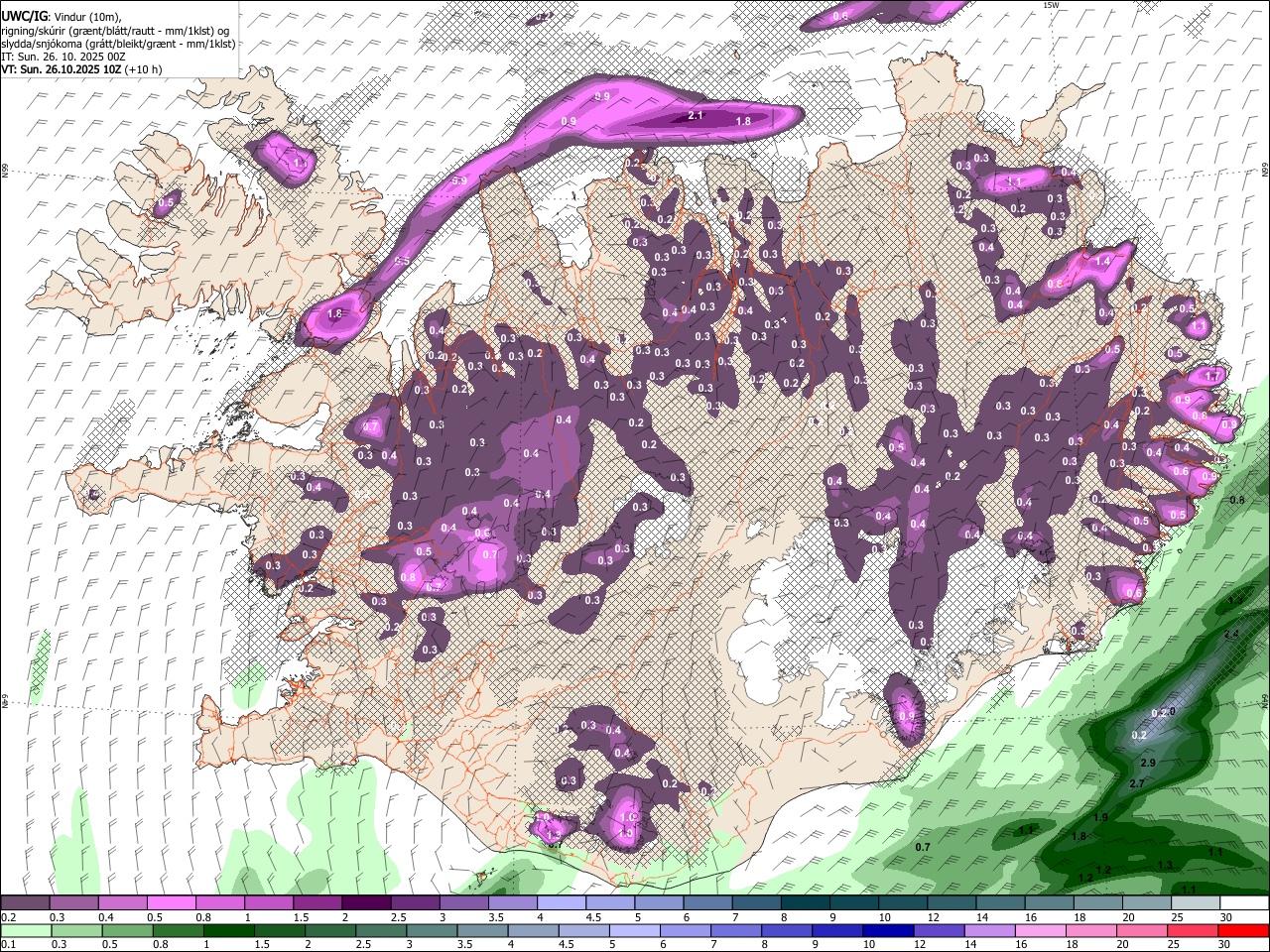Click the 30 label on the snow legend
This screenshot has width=1270, height=952.
(x=1224, y=917)
